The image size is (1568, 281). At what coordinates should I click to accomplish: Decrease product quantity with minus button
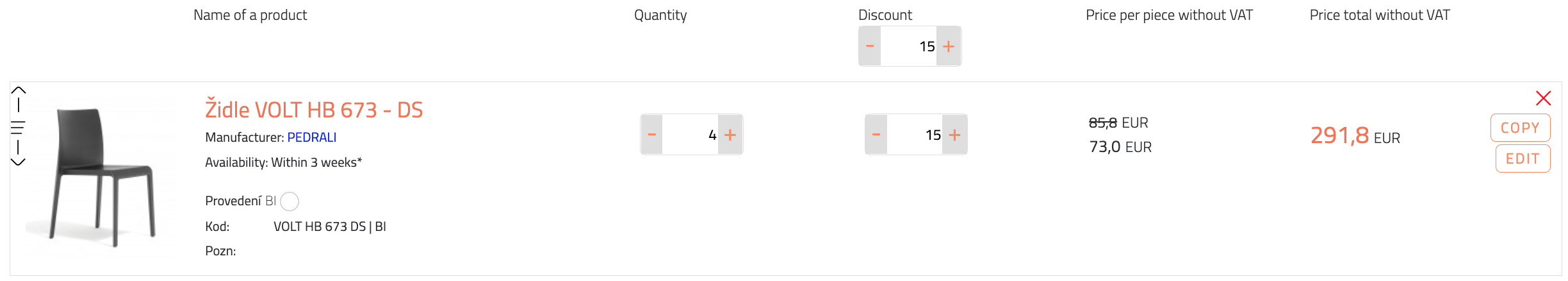652,135
